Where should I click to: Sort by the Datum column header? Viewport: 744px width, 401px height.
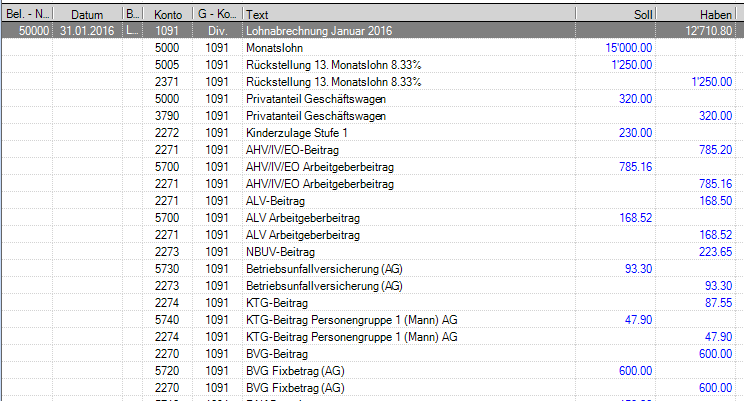pyautogui.click(x=87, y=15)
